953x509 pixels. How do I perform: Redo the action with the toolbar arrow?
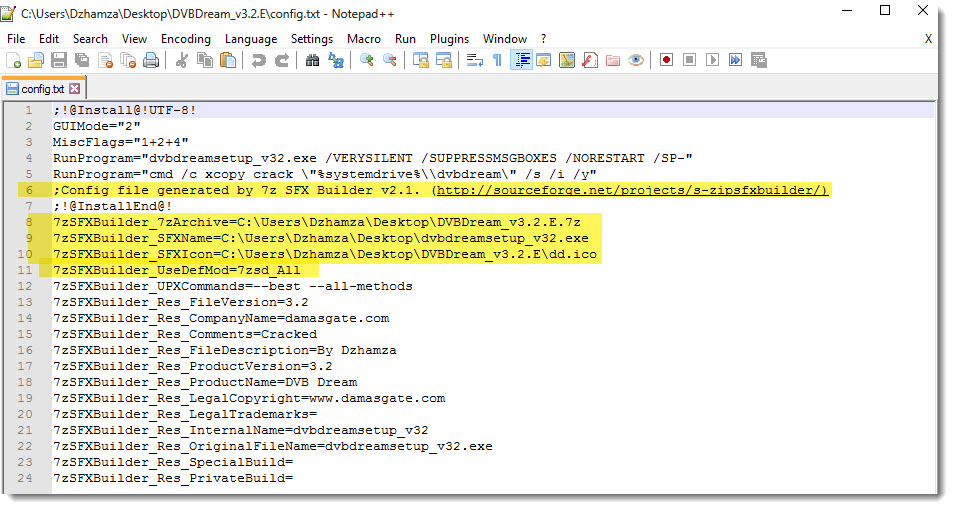coord(281,60)
